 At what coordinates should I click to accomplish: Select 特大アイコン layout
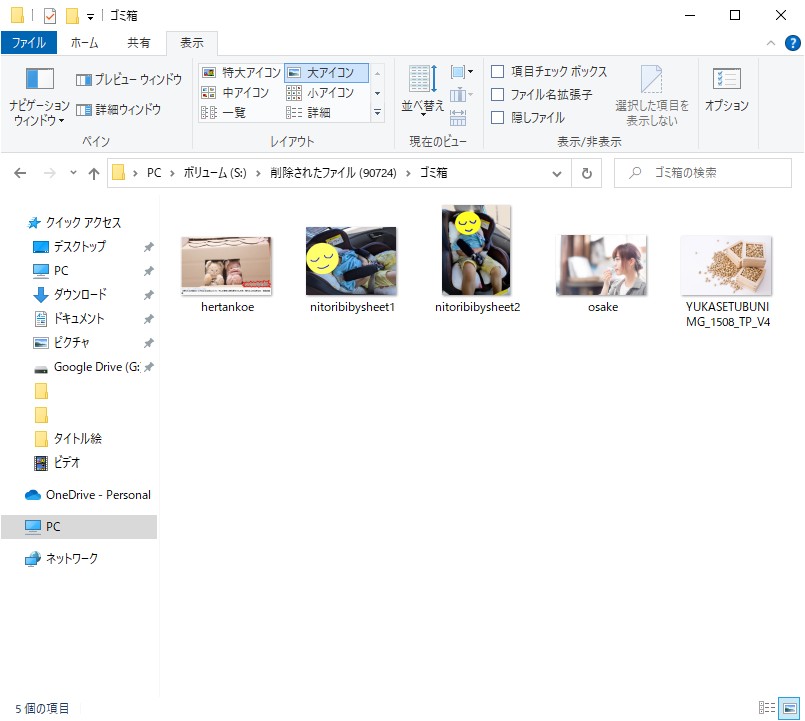239,73
